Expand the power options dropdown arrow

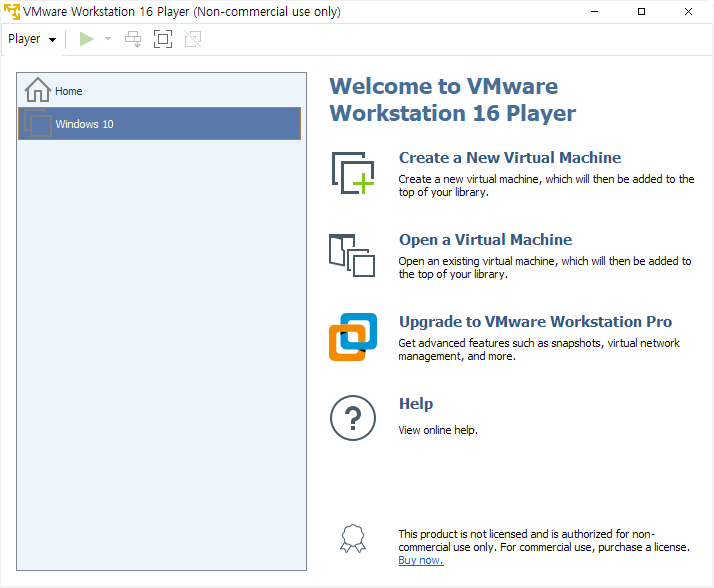[x=108, y=39]
